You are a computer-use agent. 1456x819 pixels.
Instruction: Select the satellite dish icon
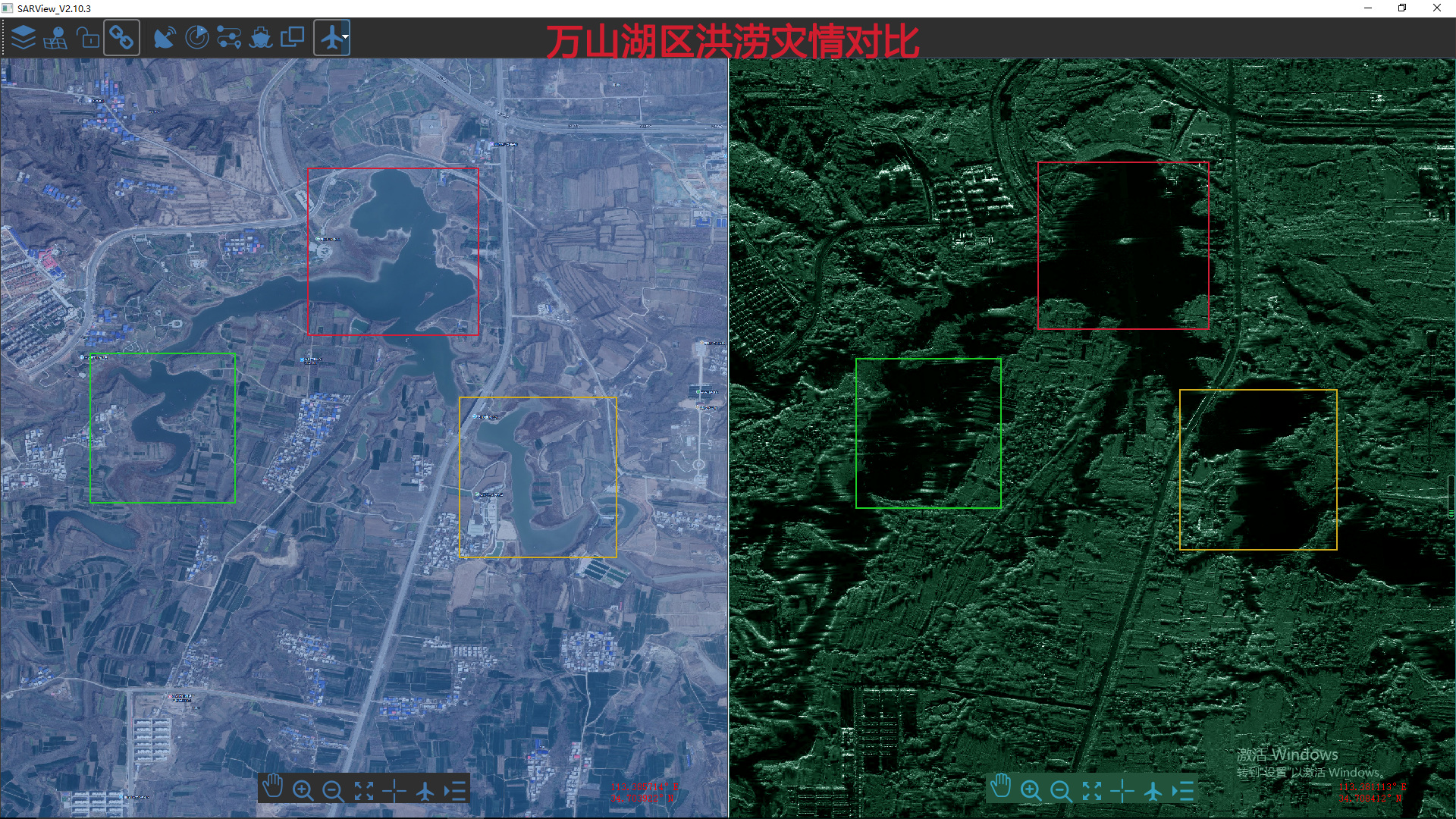point(164,37)
